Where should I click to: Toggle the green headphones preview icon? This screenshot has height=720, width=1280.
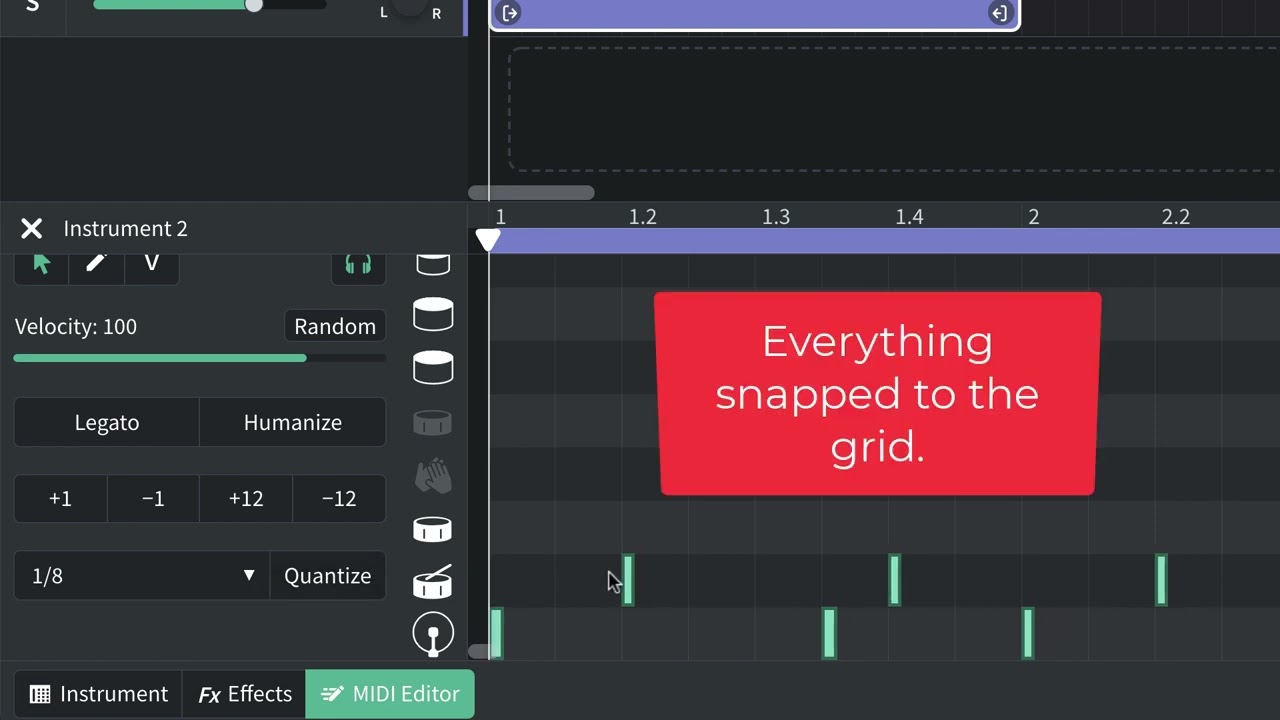point(358,265)
